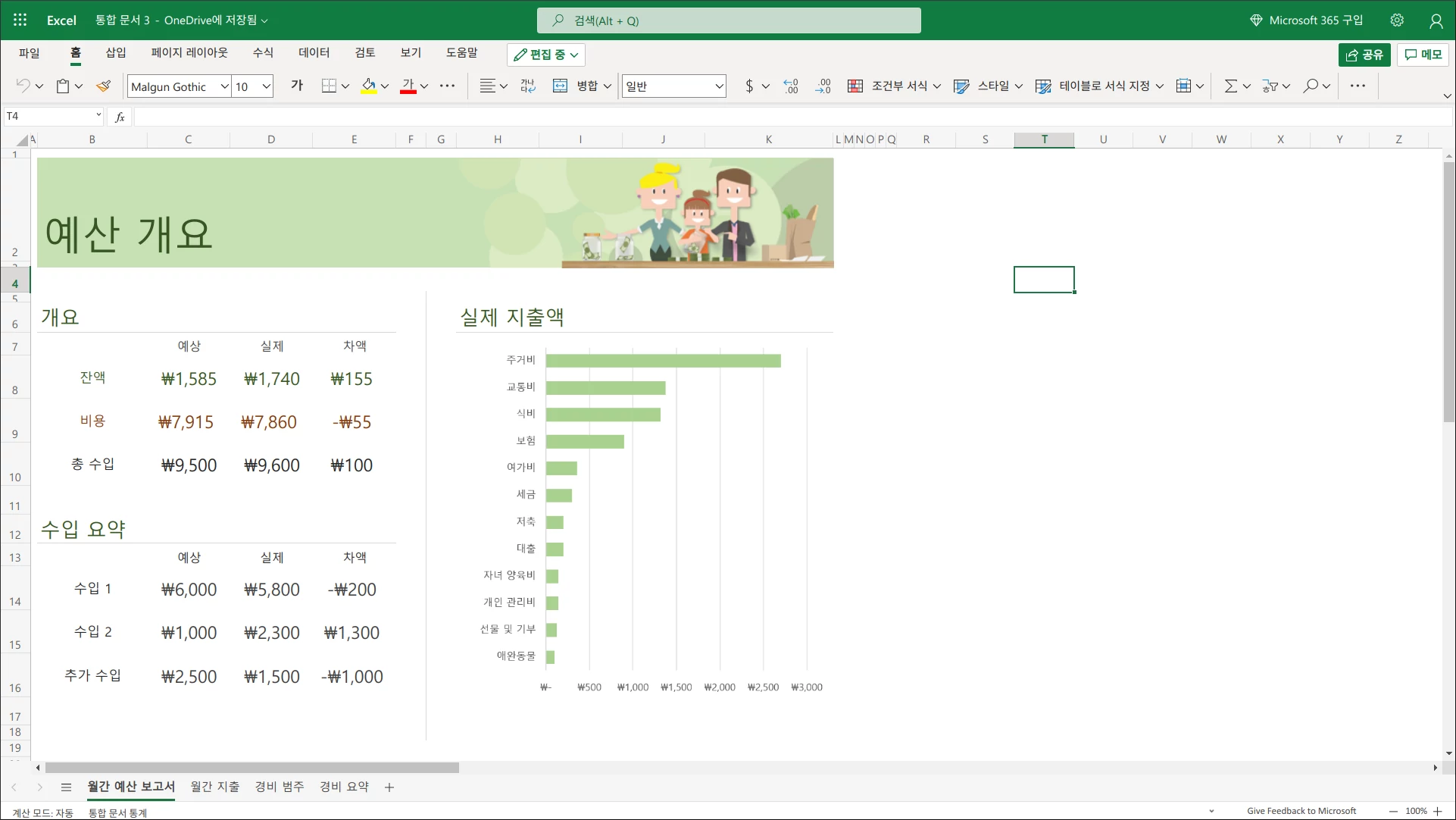Click the 공유 share button

pyautogui.click(x=1364, y=55)
